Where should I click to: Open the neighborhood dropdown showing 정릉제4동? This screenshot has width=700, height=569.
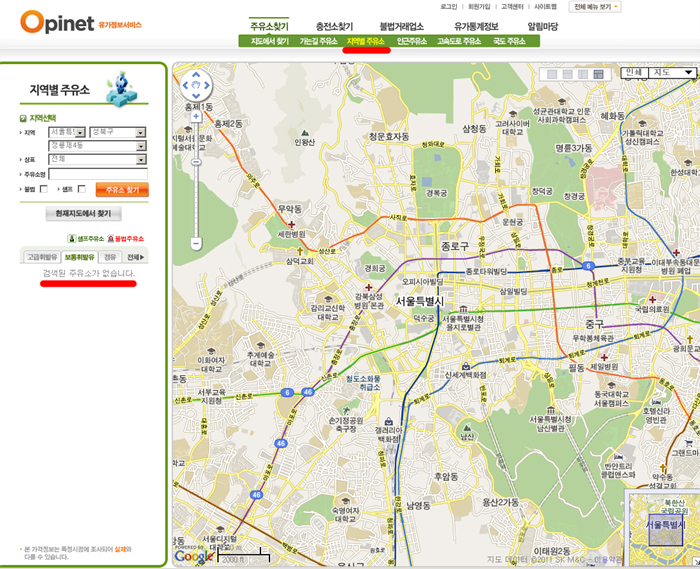click(x=97, y=145)
